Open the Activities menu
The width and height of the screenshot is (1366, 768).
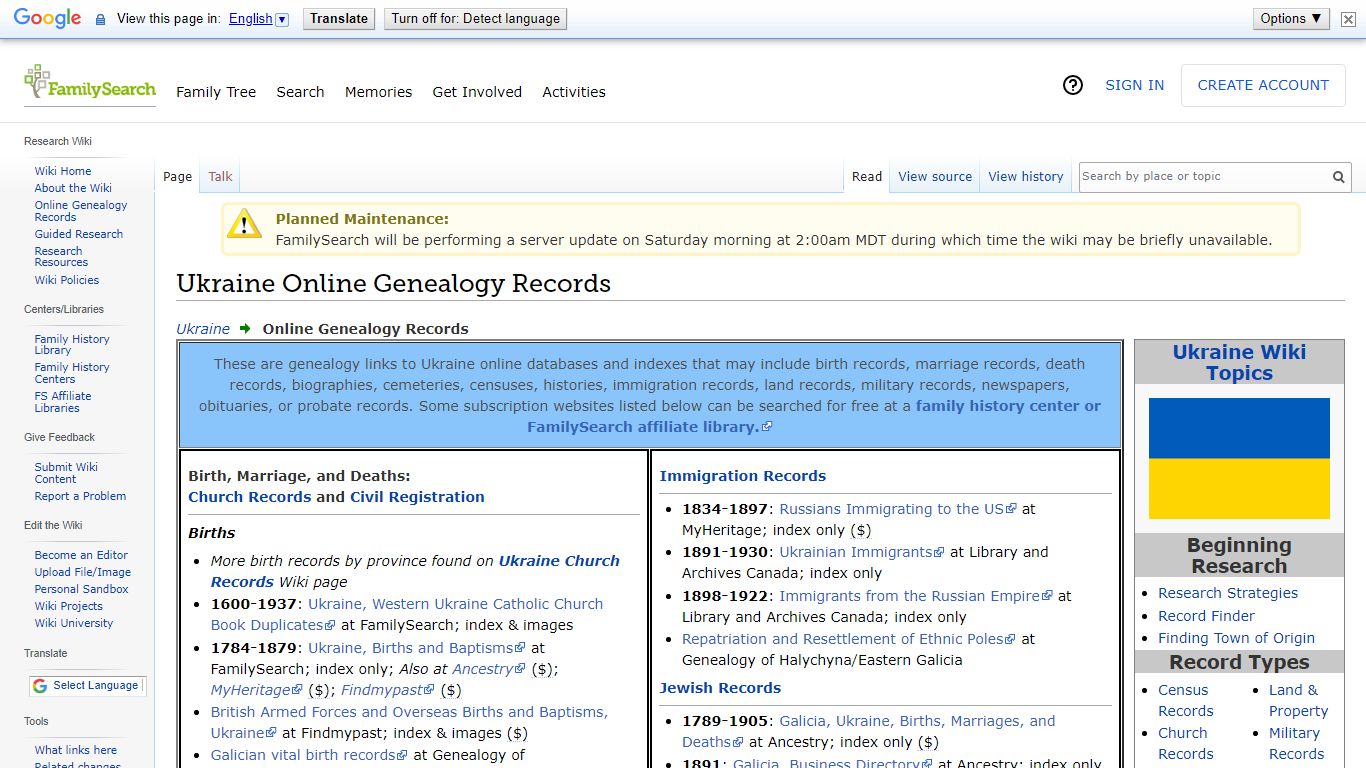(x=574, y=92)
